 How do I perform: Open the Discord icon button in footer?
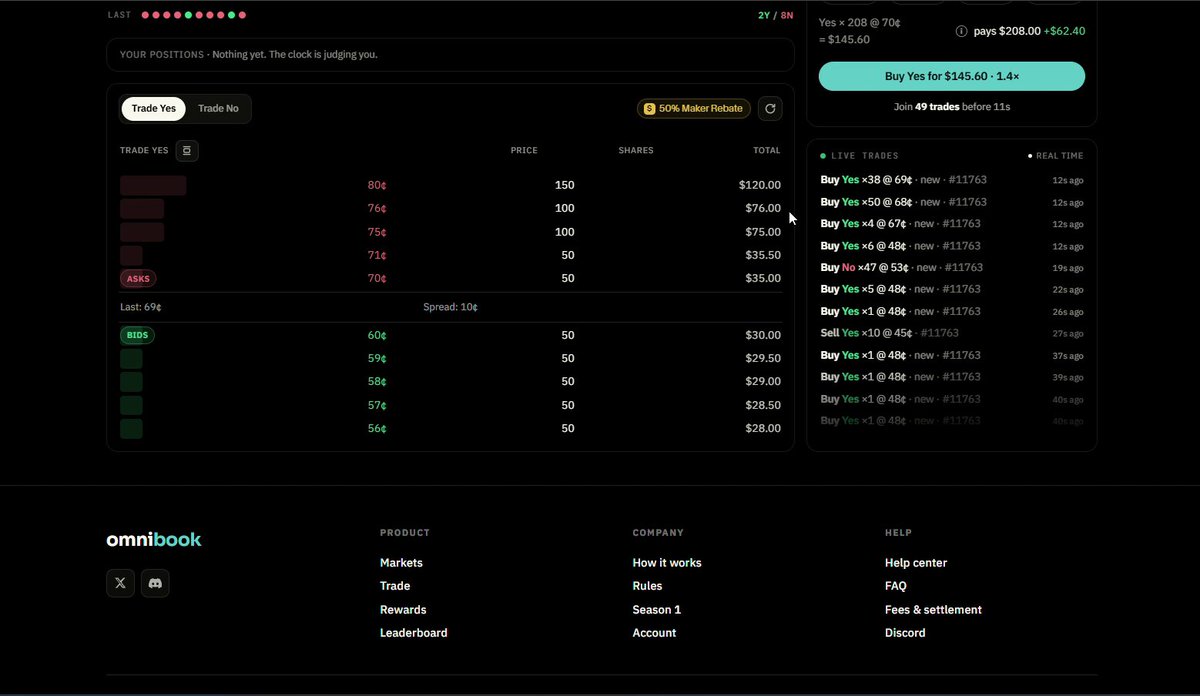coord(155,583)
